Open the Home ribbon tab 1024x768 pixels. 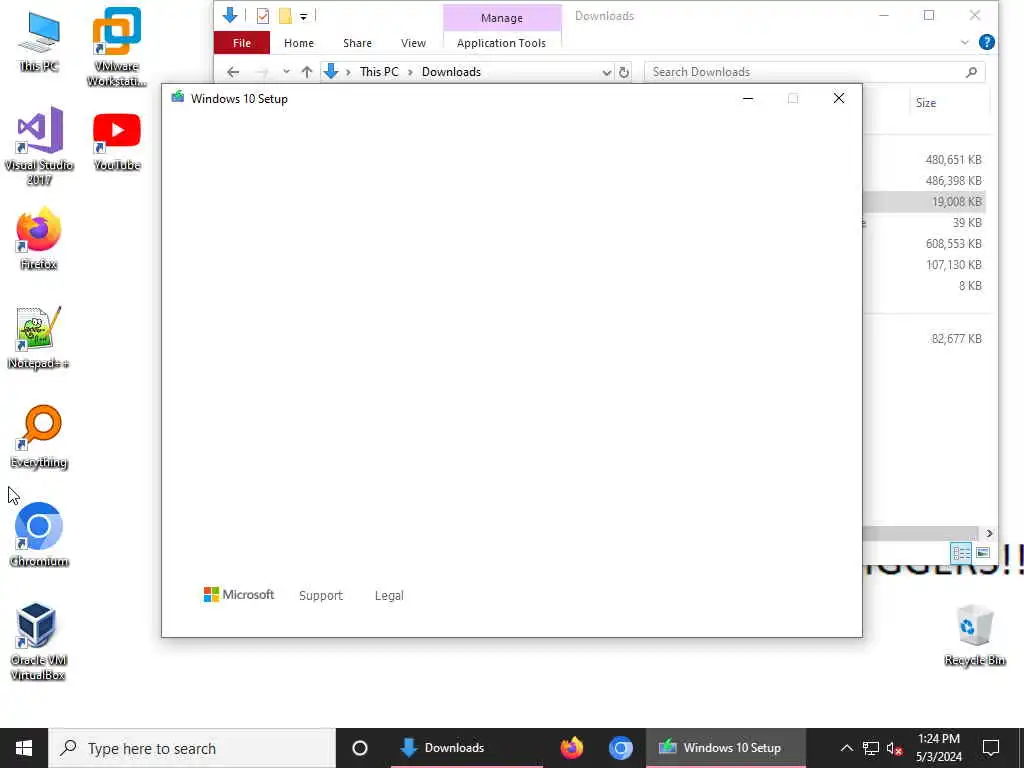pos(299,43)
